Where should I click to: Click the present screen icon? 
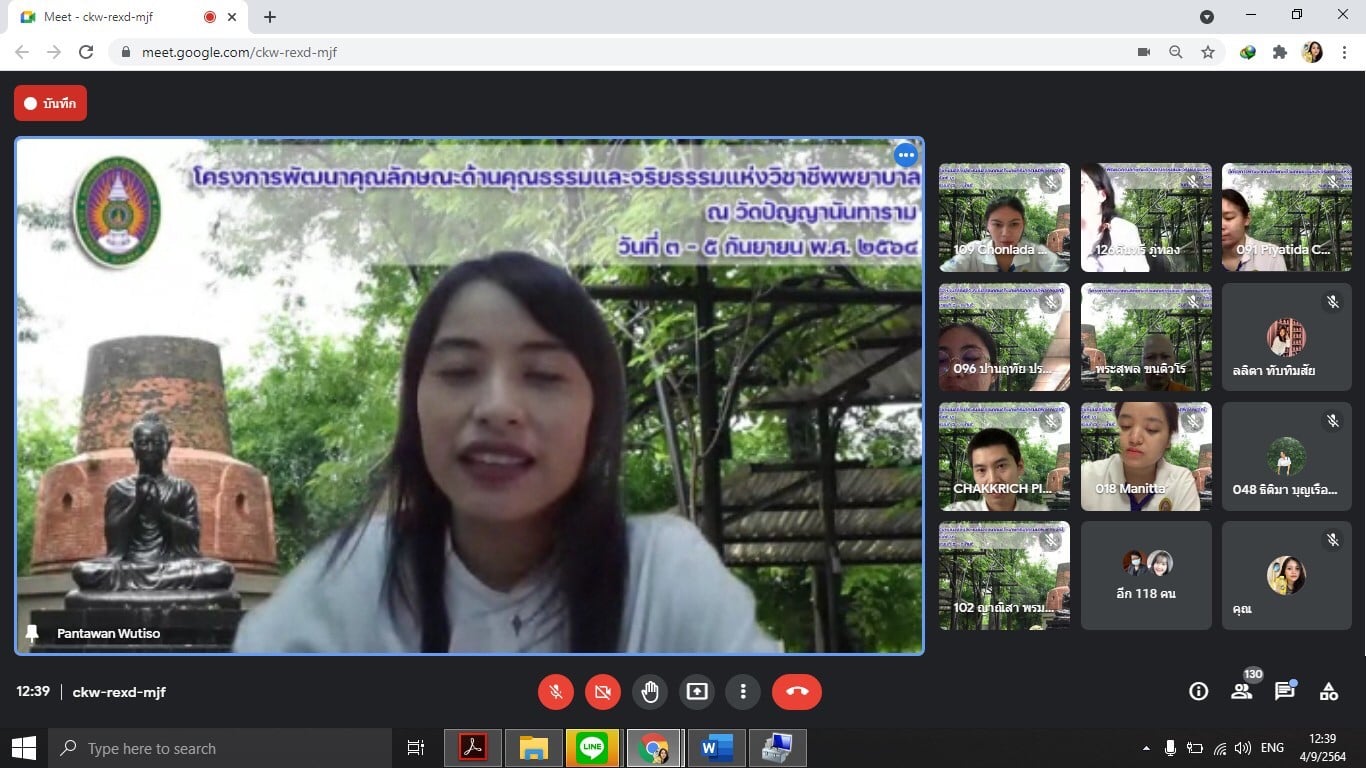click(697, 692)
